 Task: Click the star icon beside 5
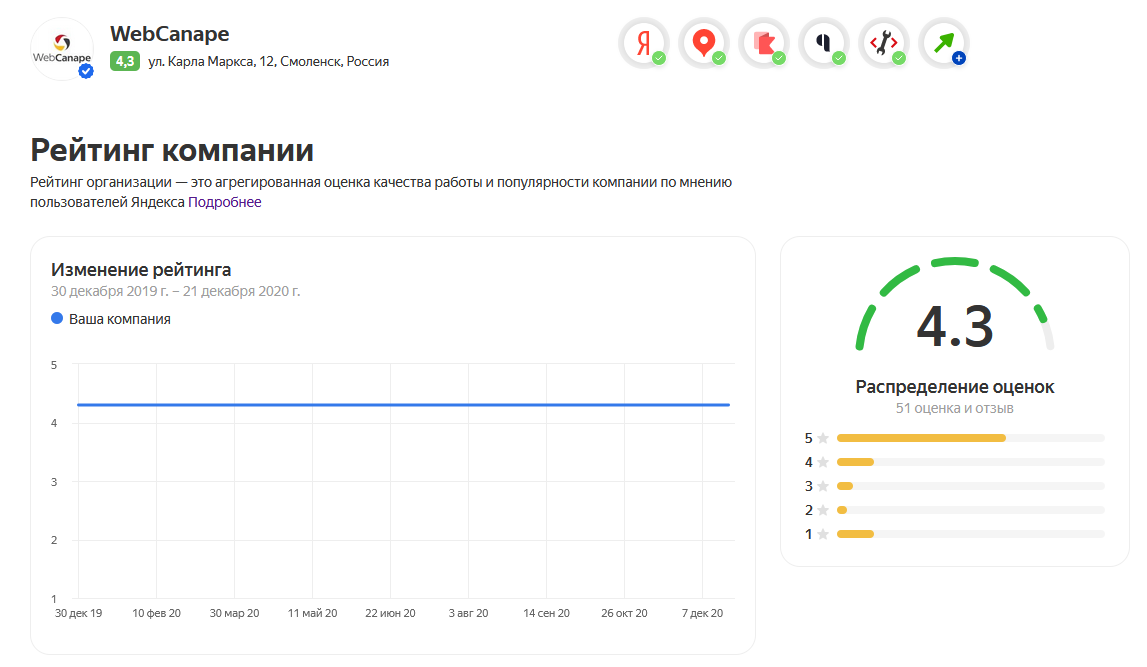click(x=823, y=438)
